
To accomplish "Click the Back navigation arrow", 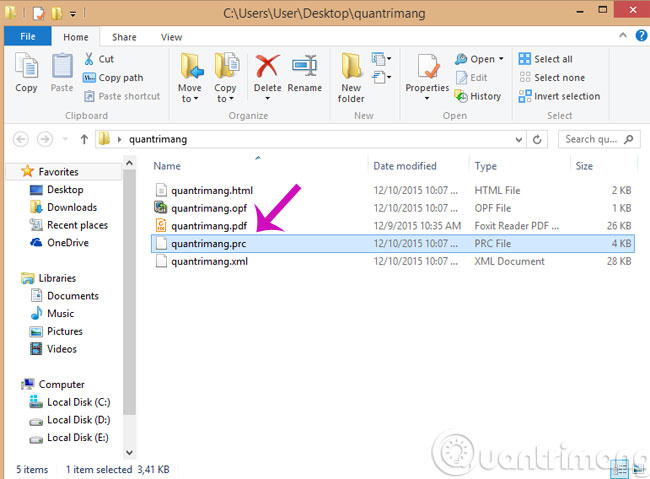I will click(21, 139).
